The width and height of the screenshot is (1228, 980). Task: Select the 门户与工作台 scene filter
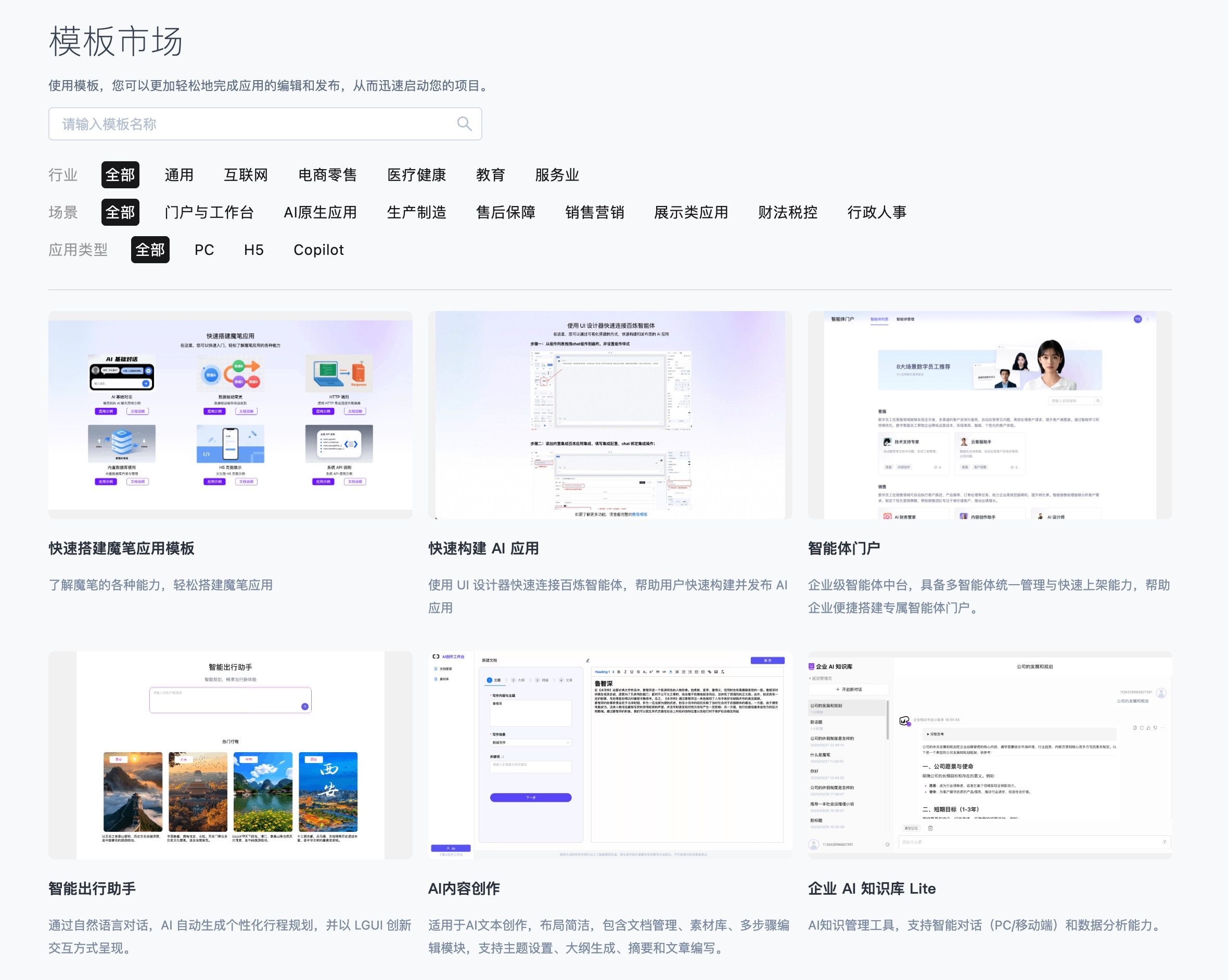209,212
